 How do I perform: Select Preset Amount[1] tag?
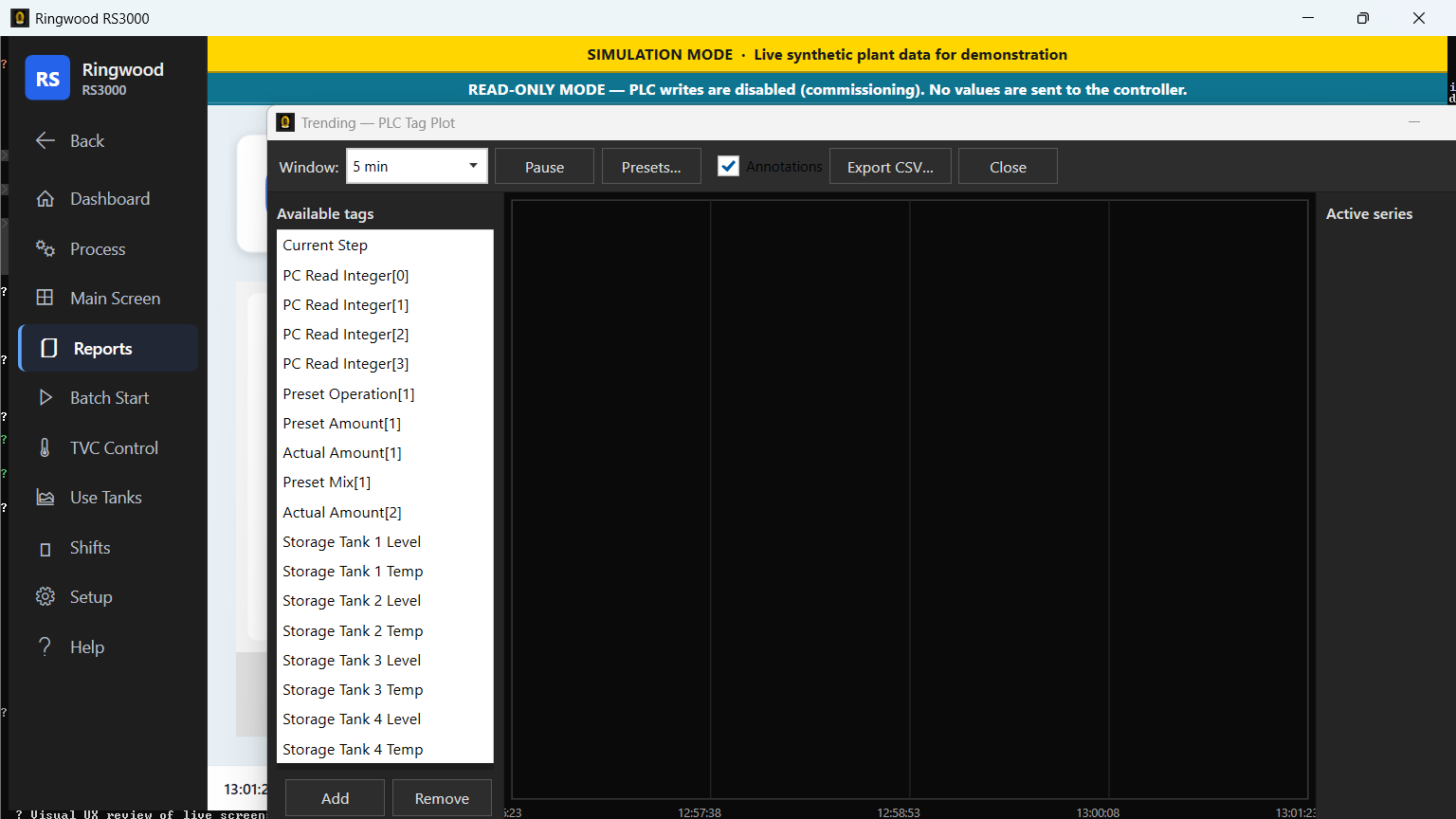pos(385,424)
